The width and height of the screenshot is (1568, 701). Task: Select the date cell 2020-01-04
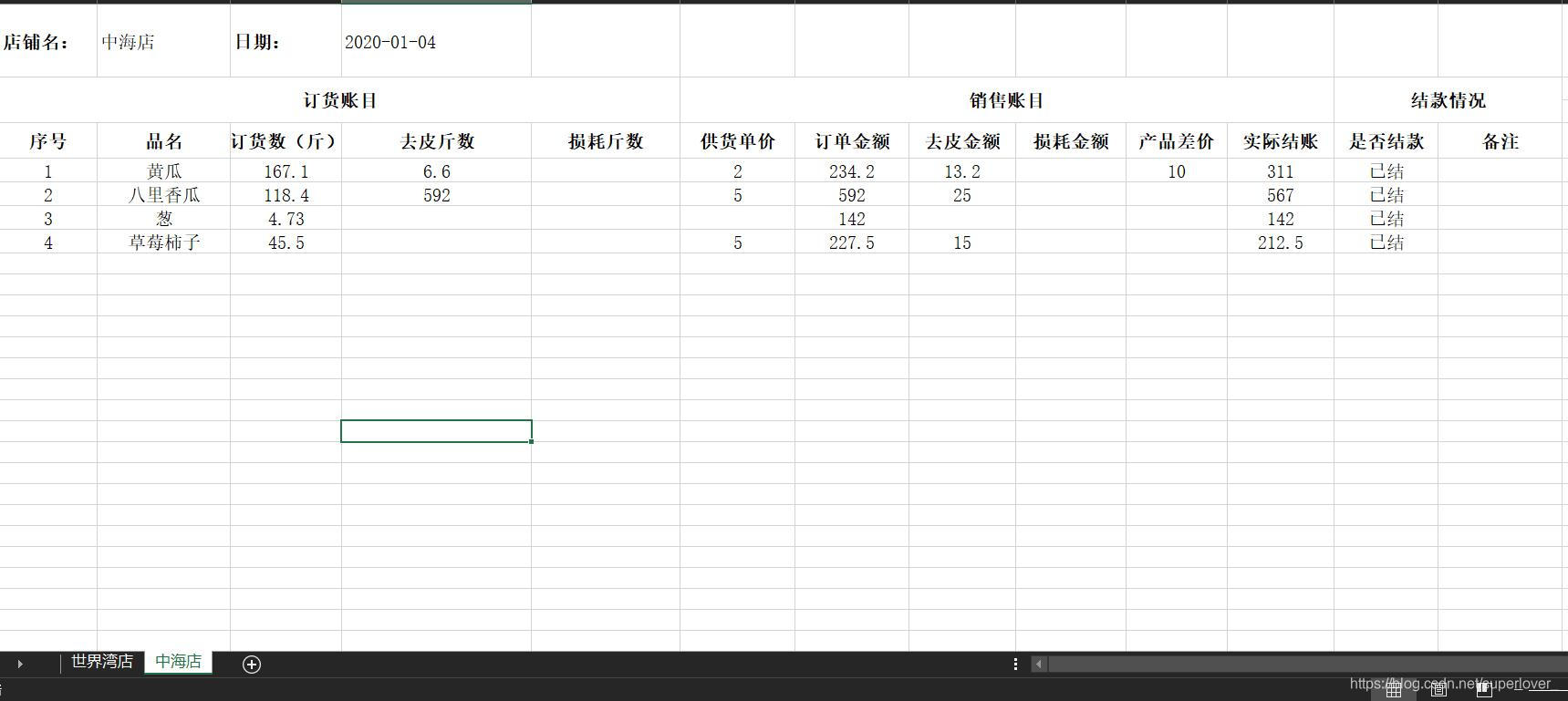point(436,42)
